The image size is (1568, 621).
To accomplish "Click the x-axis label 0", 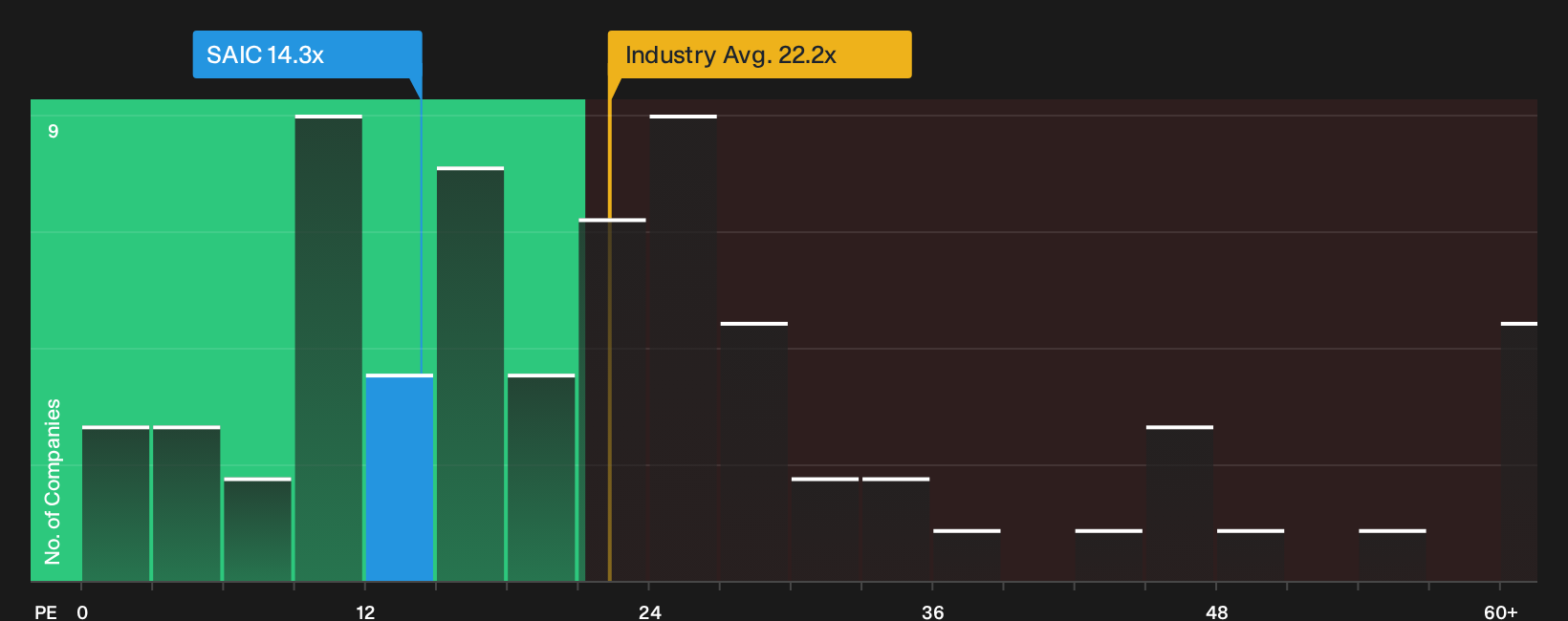I will 82,612.
